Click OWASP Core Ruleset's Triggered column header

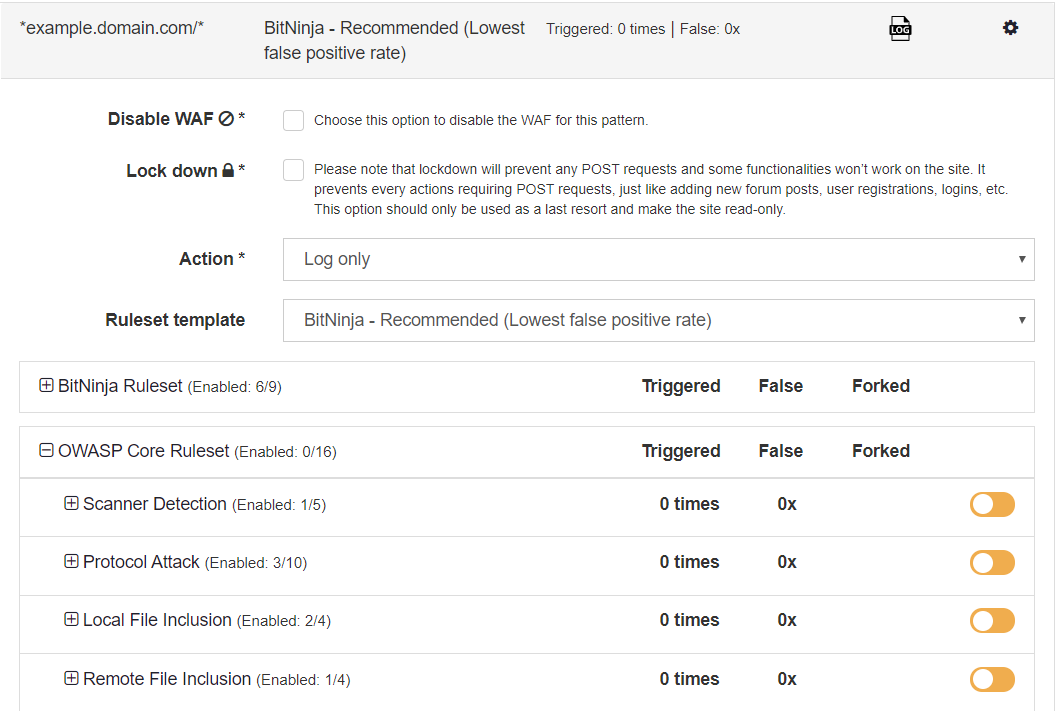[681, 451]
